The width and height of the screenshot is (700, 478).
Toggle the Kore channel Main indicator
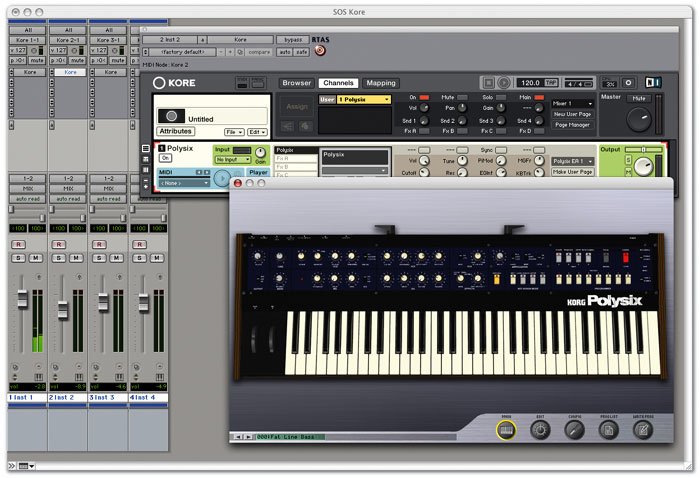(x=539, y=97)
